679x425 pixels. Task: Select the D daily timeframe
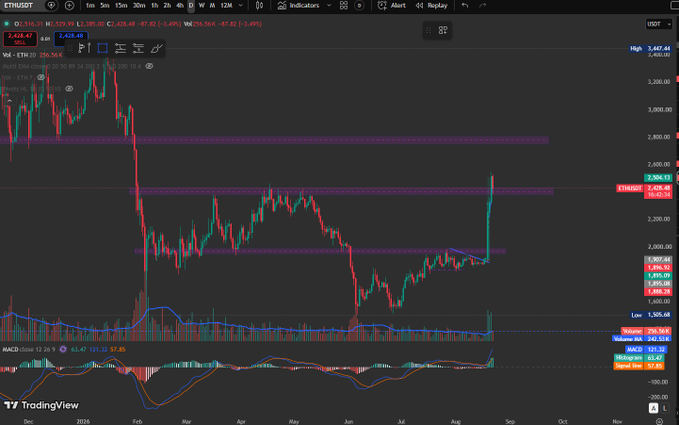click(x=191, y=5)
